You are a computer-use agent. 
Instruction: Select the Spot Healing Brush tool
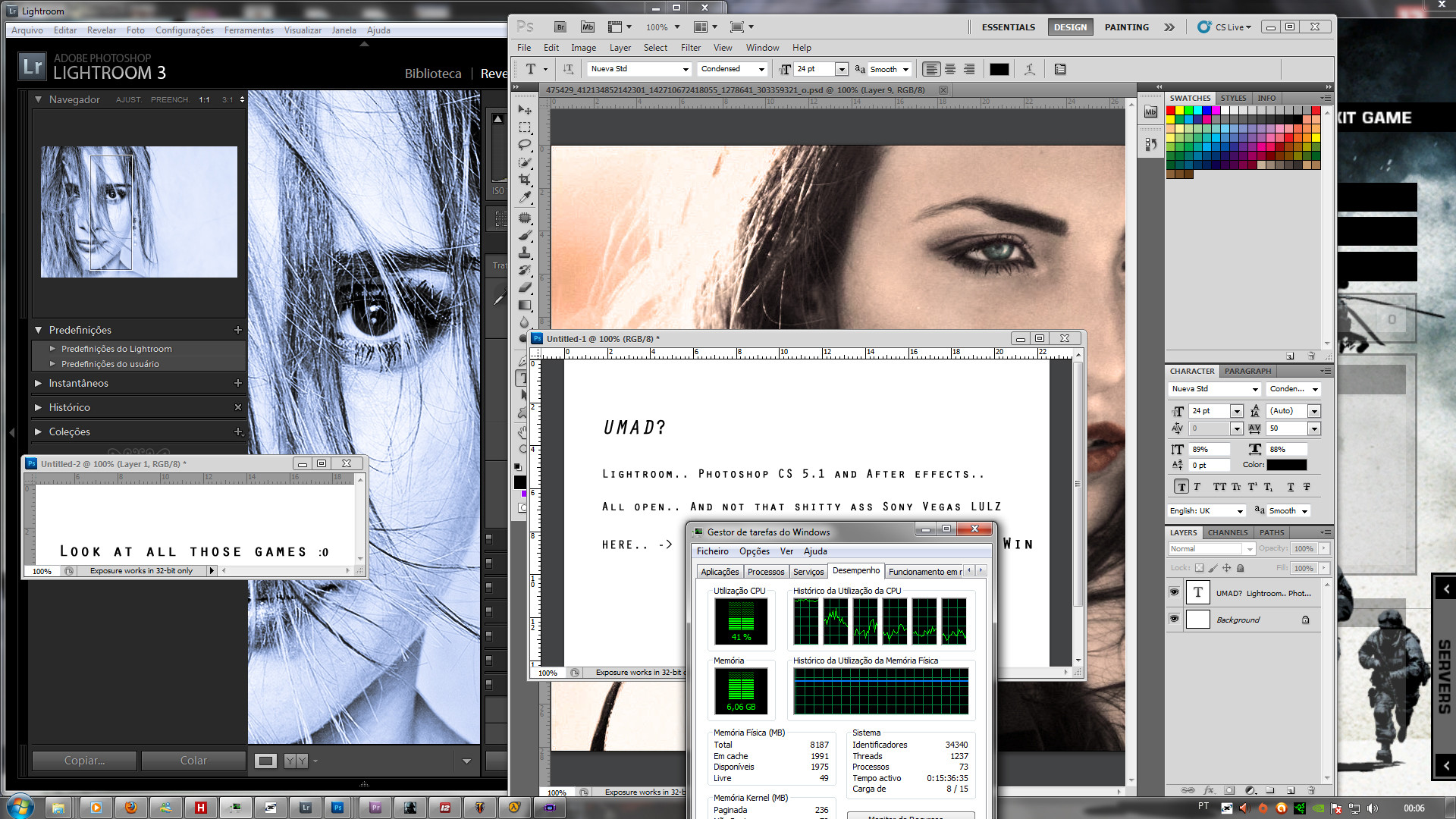pos(525,218)
